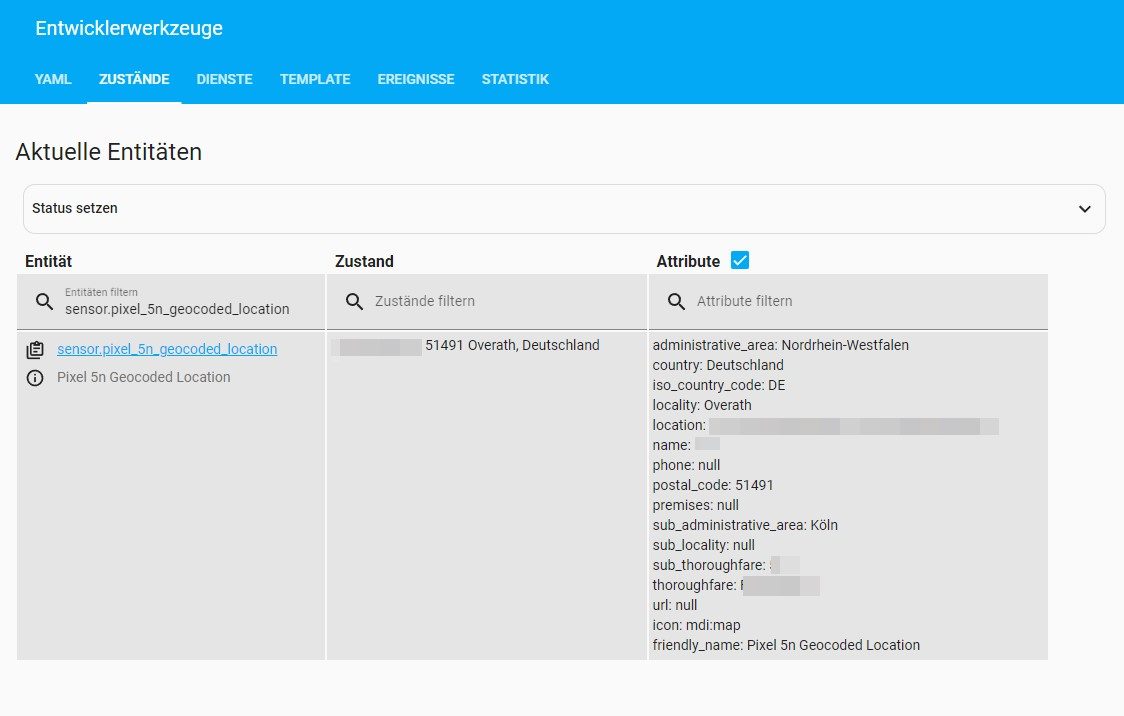This screenshot has height=716, width=1124.
Task: Switch to the STATISTIK tab
Action: coord(515,79)
